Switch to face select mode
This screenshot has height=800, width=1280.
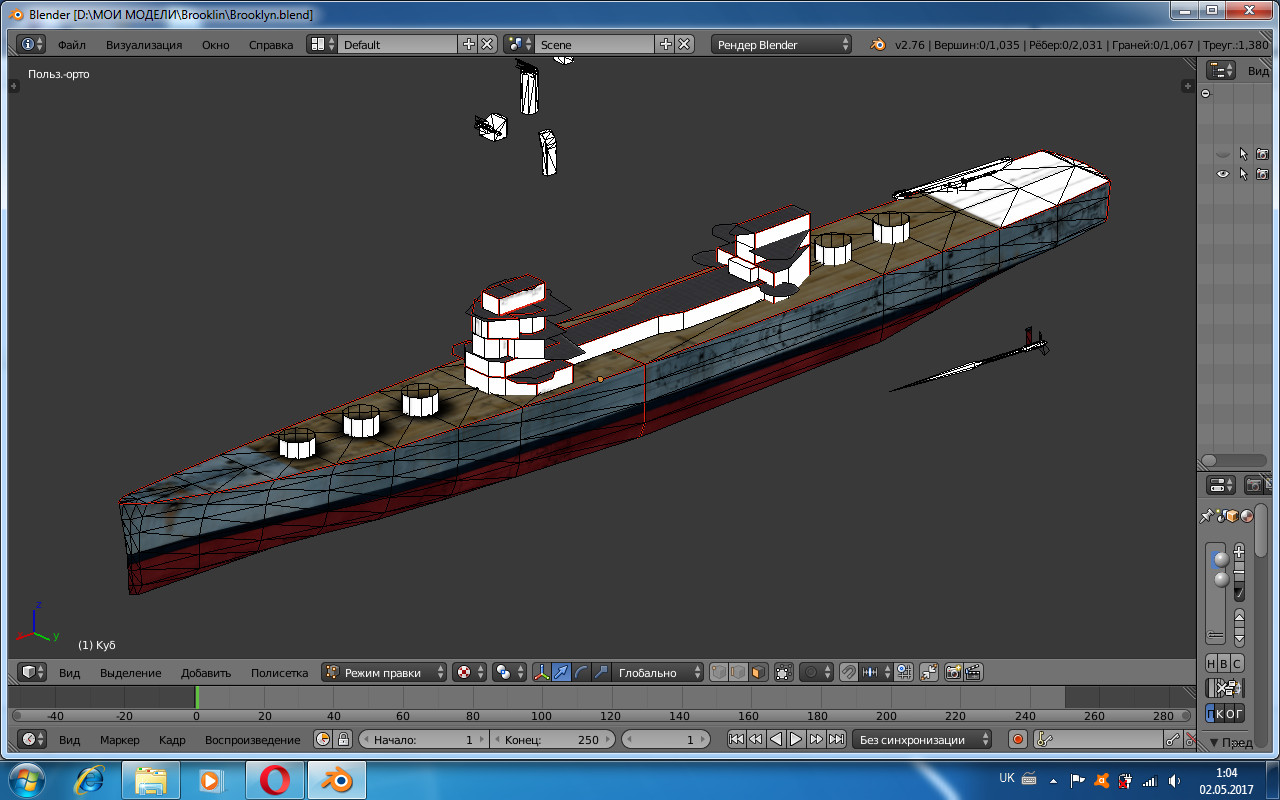pyautogui.click(x=758, y=673)
